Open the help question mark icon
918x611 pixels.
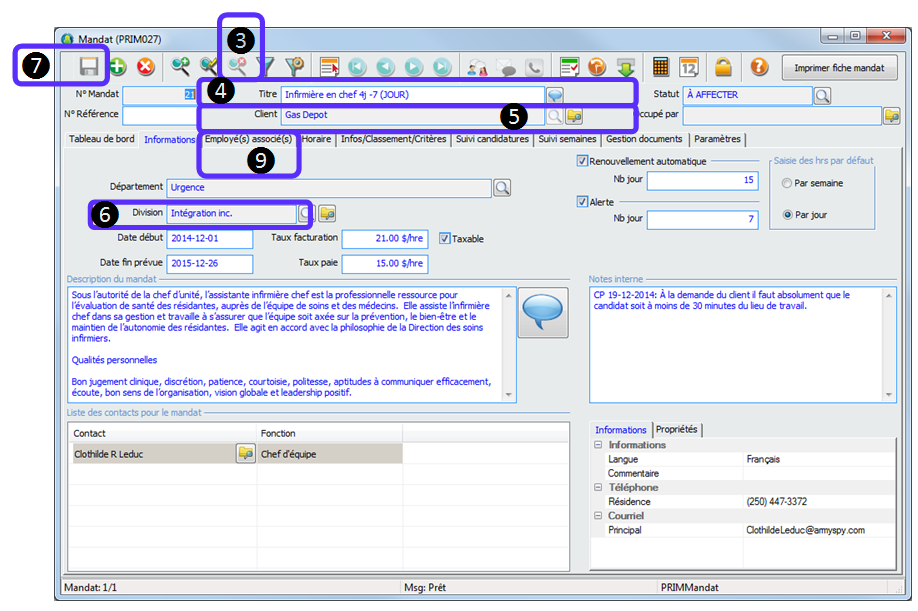tap(759, 67)
